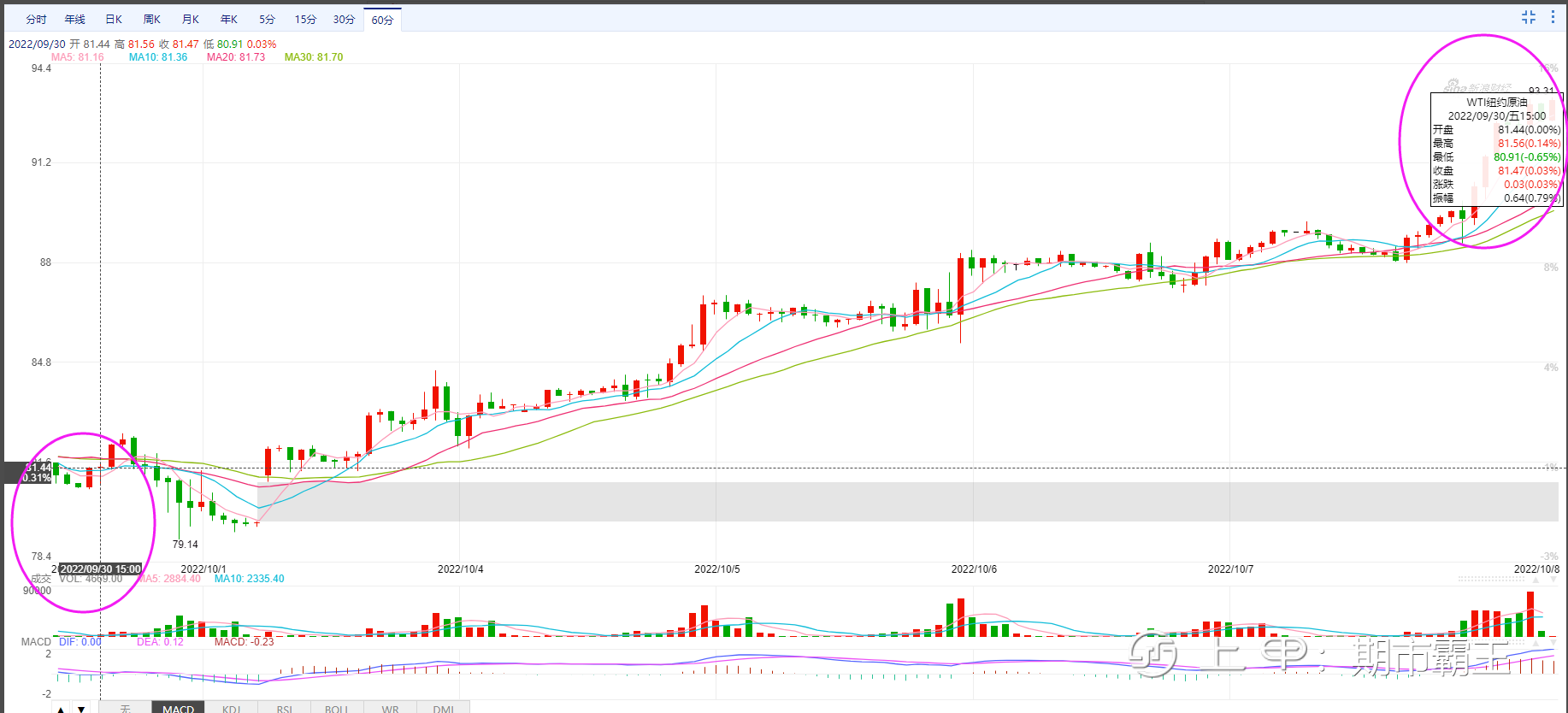1568x713 pixels.
Task: Click the 开盘 81.44 tooltip row
Action: pos(1497,130)
